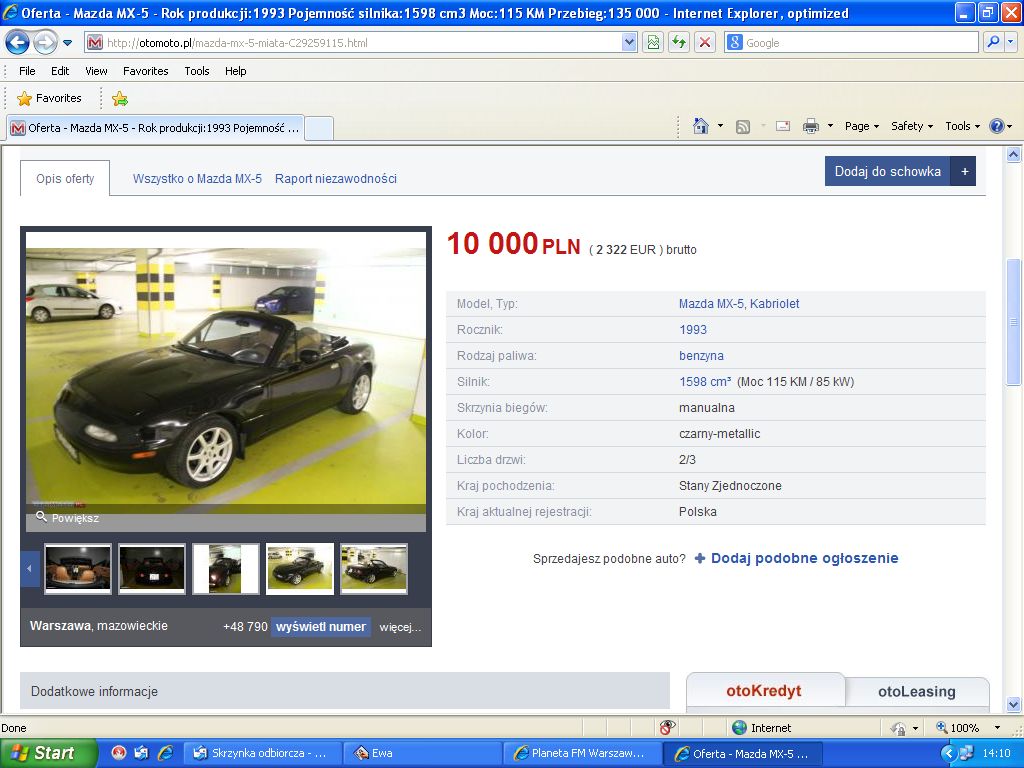This screenshot has width=1024, height=768.
Task: Open the Tools menu in menu bar
Action: tap(197, 71)
